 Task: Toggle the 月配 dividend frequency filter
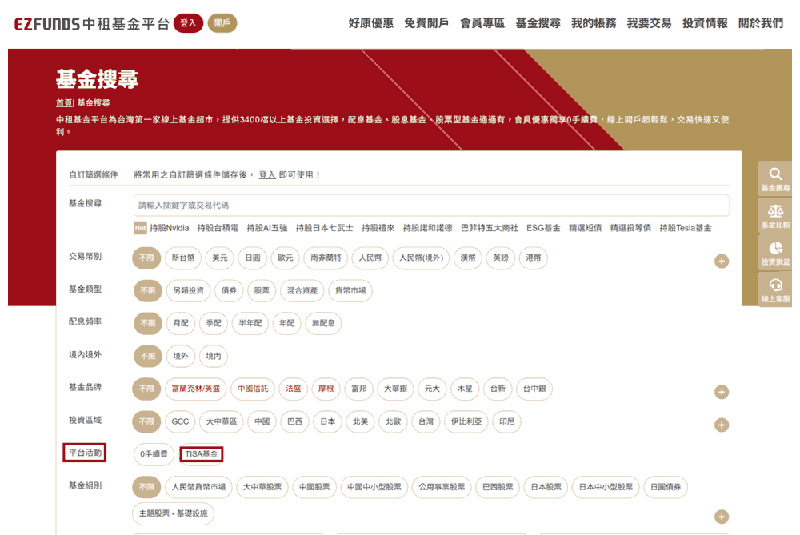pos(181,323)
